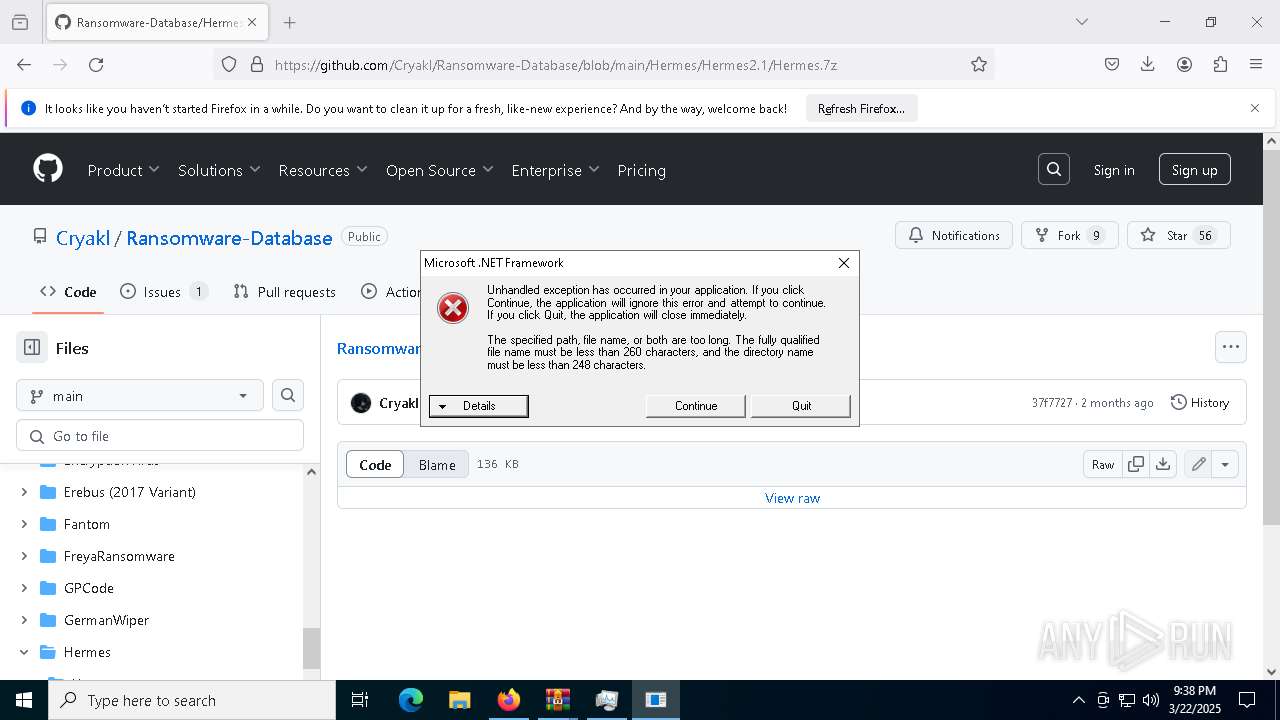Open the Cryakl user link
This screenshot has width=1280, height=720.
coord(83,238)
